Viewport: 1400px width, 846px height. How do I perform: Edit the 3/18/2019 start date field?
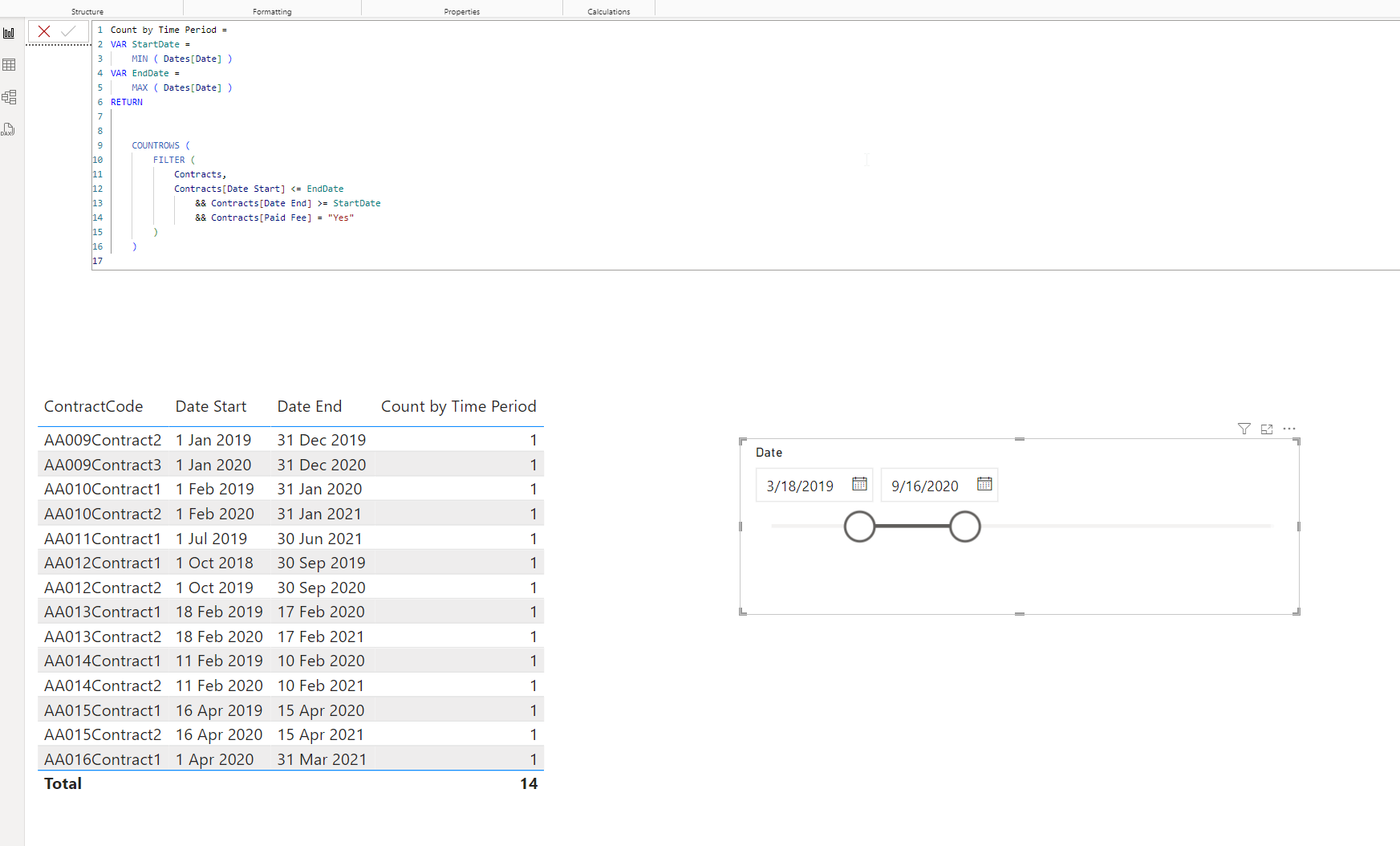800,486
